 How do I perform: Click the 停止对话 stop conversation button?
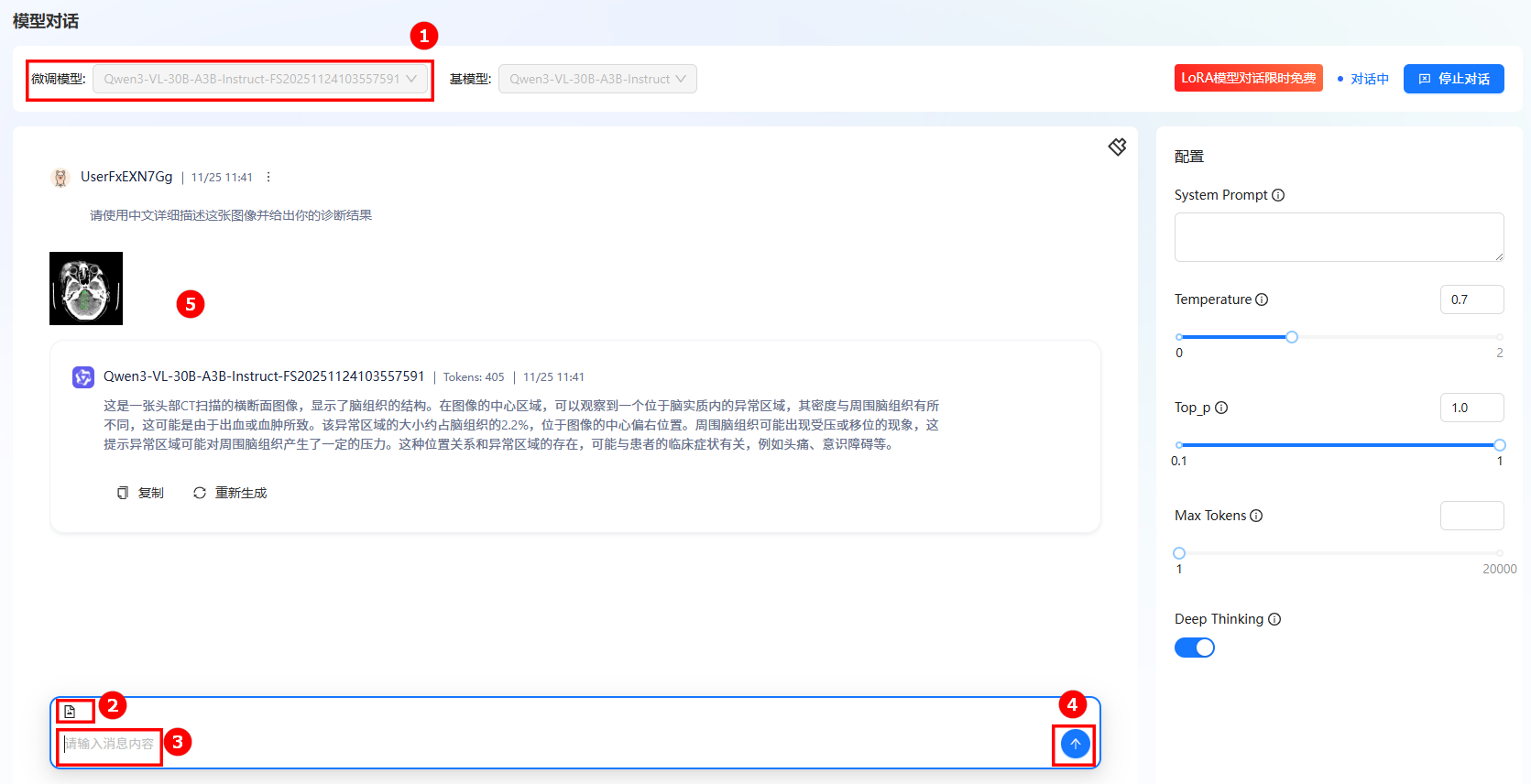click(x=1453, y=79)
